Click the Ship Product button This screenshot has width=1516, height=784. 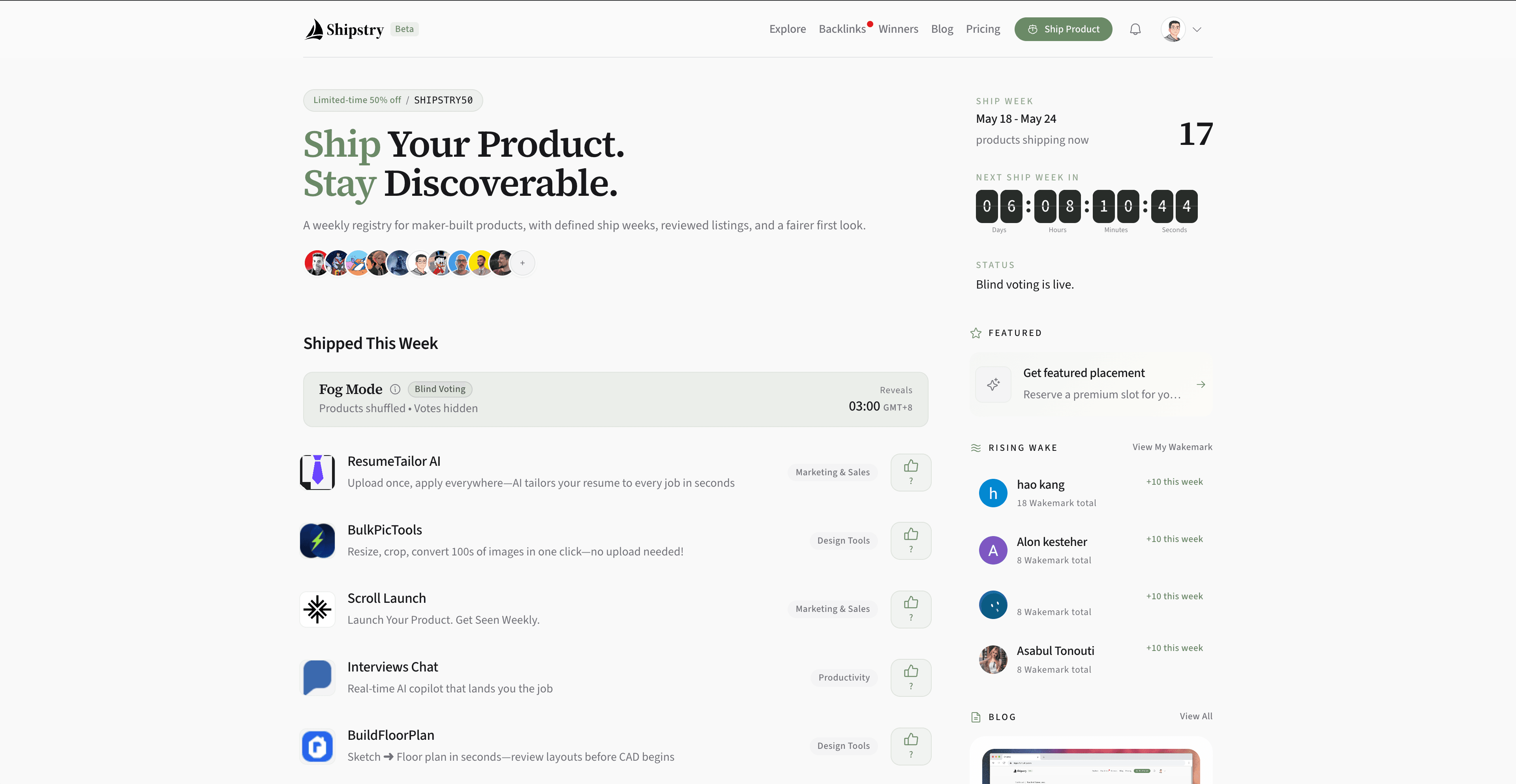click(1063, 30)
